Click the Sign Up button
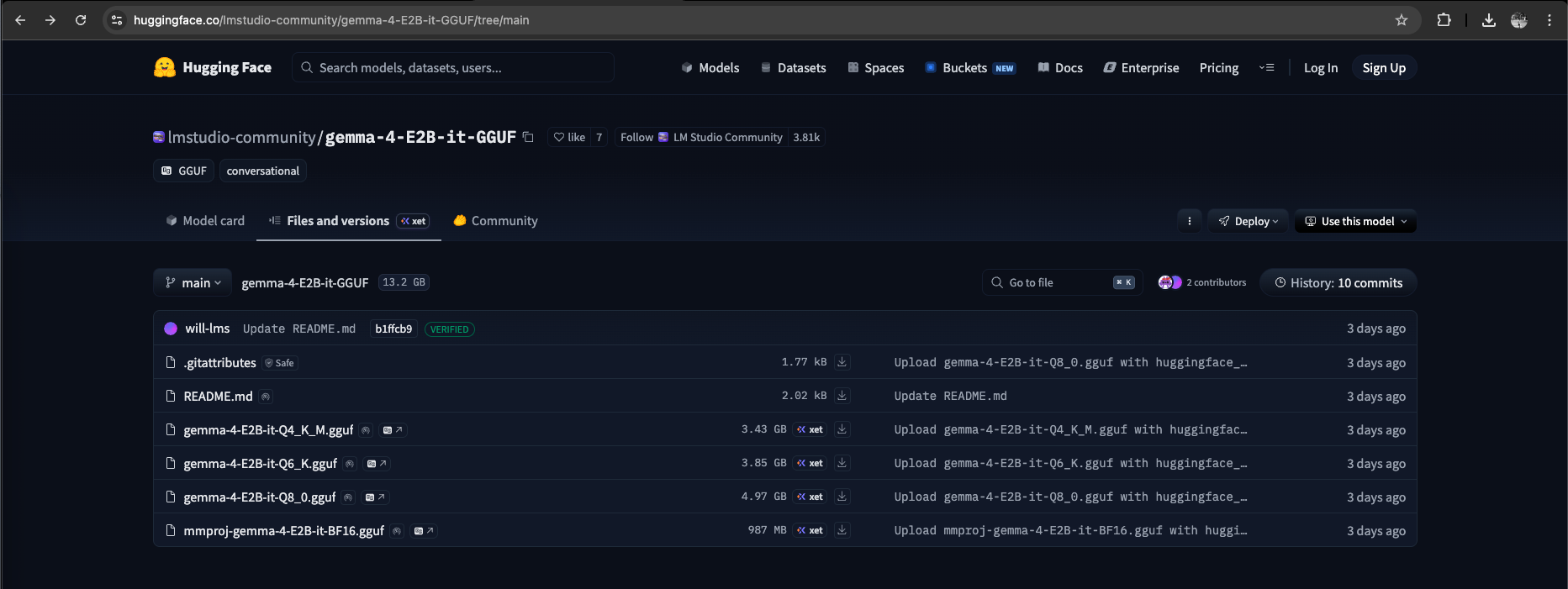Screen dimensions: 1568x589 click(x=1383, y=68)
